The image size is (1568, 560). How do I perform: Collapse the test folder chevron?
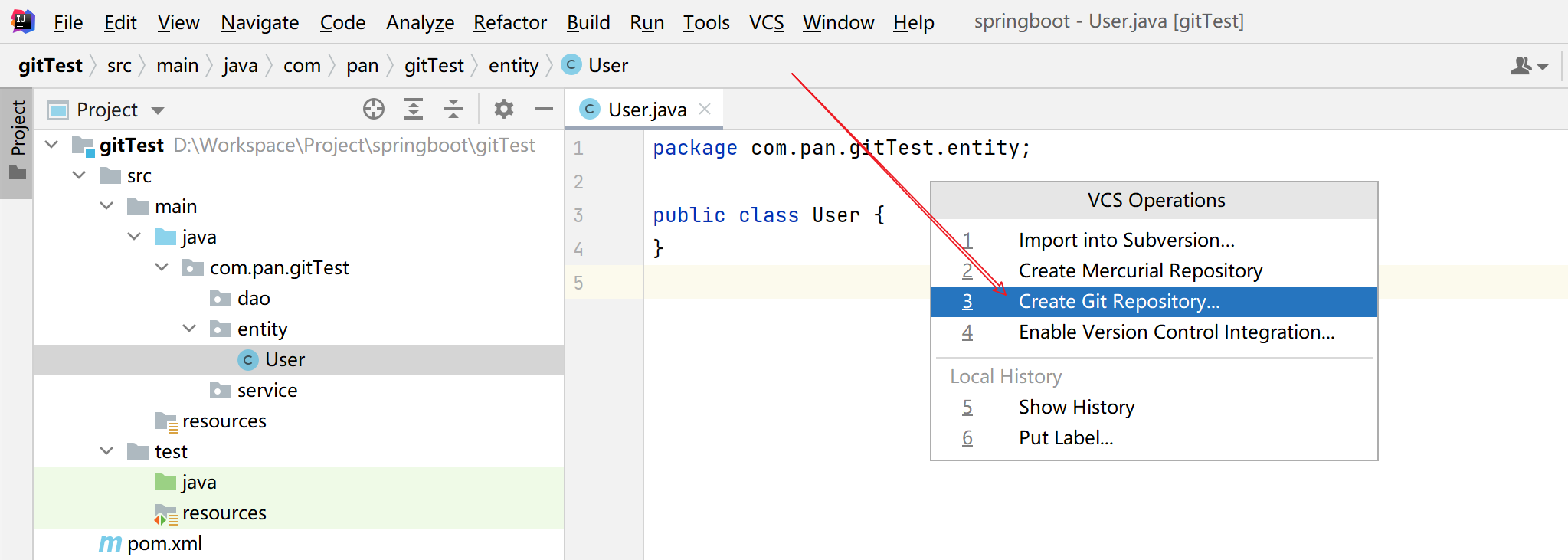tap(106, 451)
